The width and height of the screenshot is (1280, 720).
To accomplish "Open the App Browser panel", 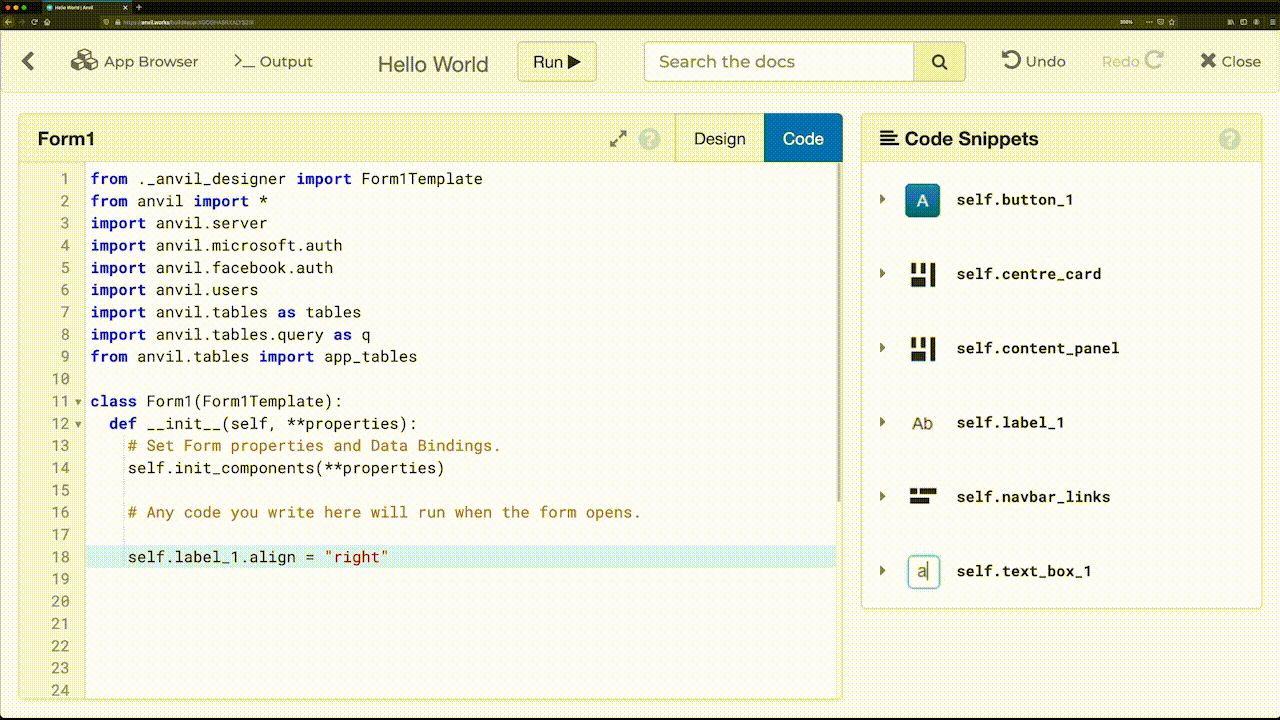I will (x=135, y=61).
